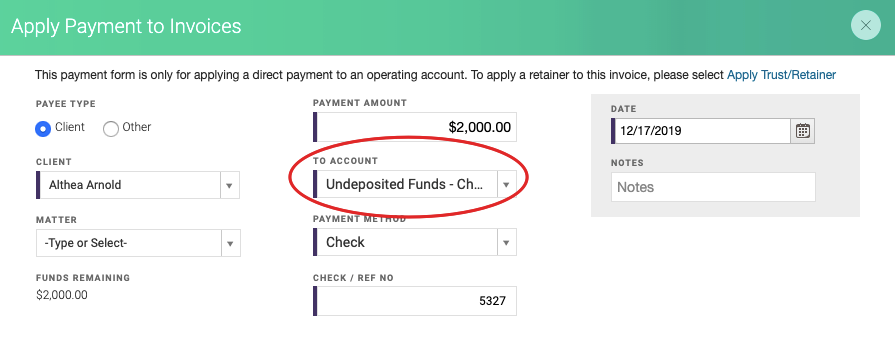Click the Payment Amount field showing $2,000.00

click(415, 127)
